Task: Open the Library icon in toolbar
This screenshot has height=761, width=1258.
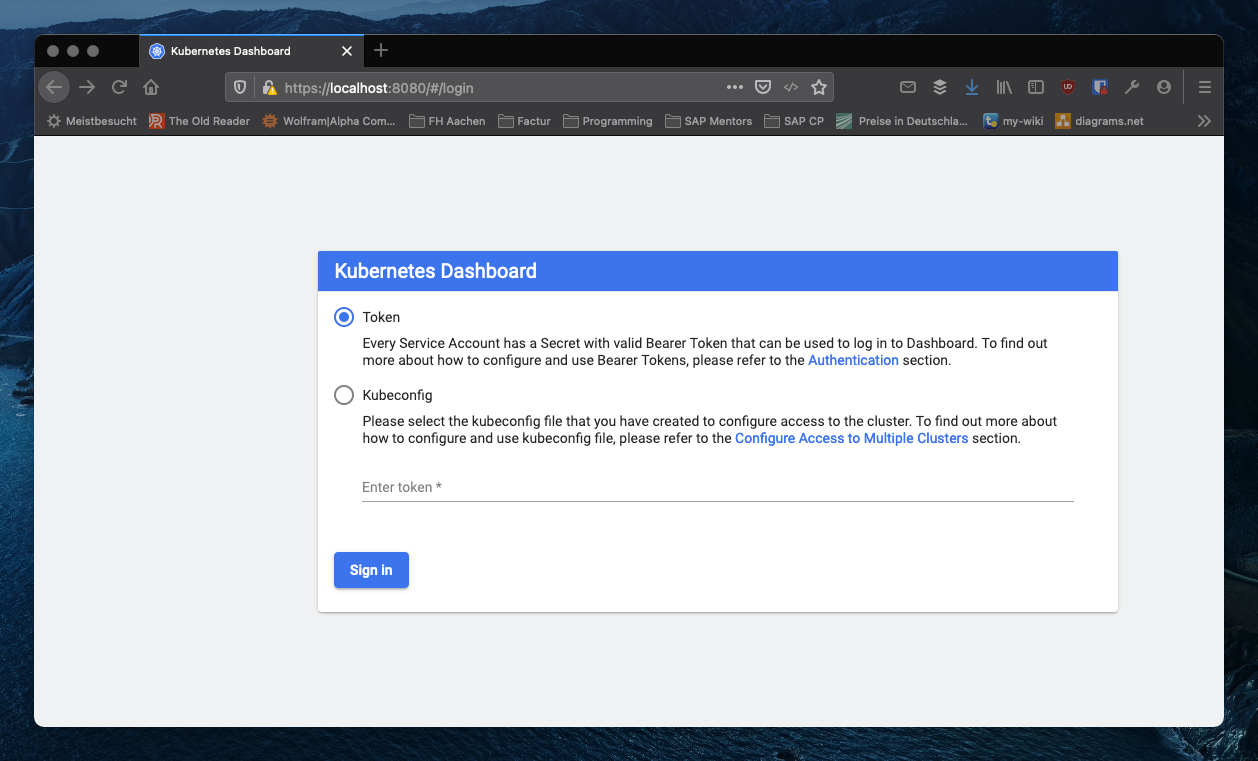Action: pos(1004,87)
